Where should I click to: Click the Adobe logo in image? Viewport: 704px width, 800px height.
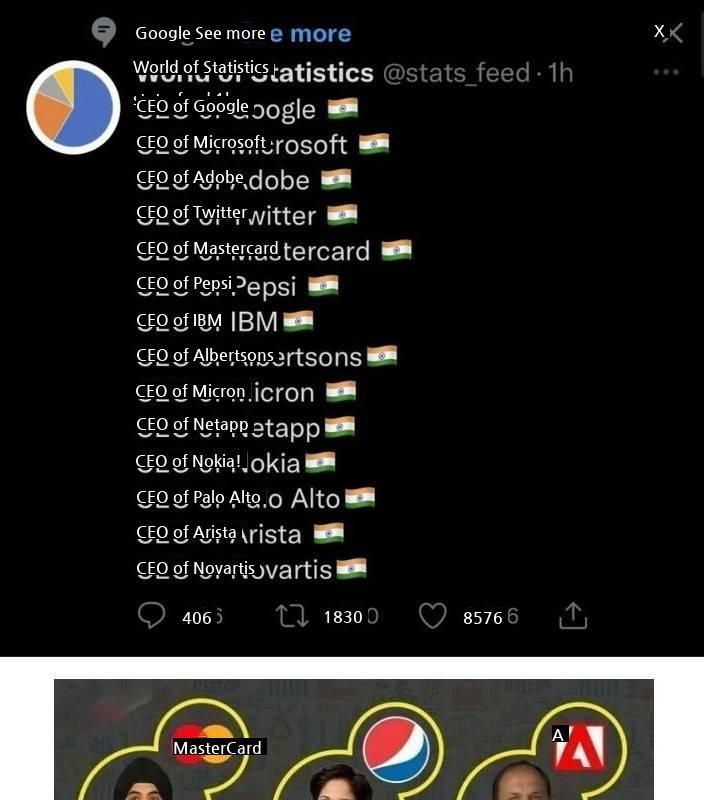(x=579, y=747)
